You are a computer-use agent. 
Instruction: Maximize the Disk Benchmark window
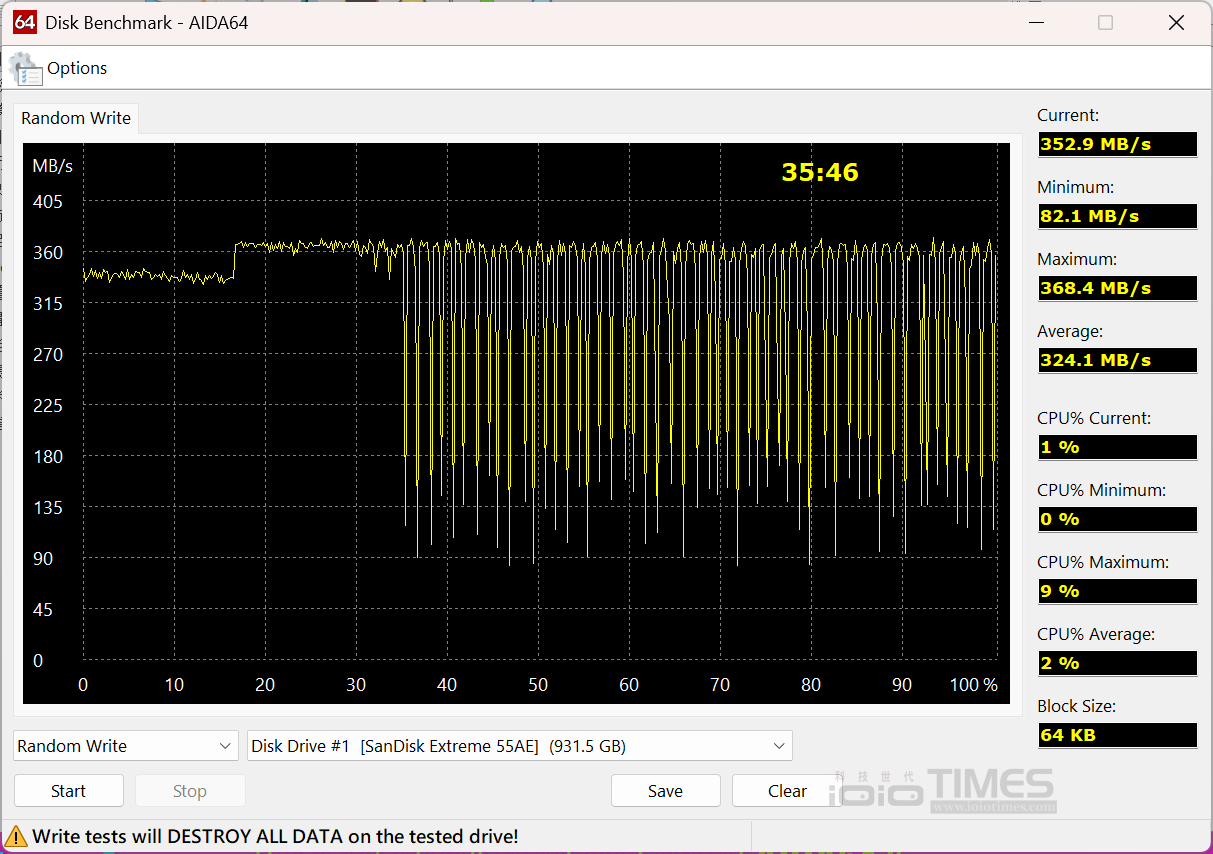pyautogui.click(x=1105, y=22)
